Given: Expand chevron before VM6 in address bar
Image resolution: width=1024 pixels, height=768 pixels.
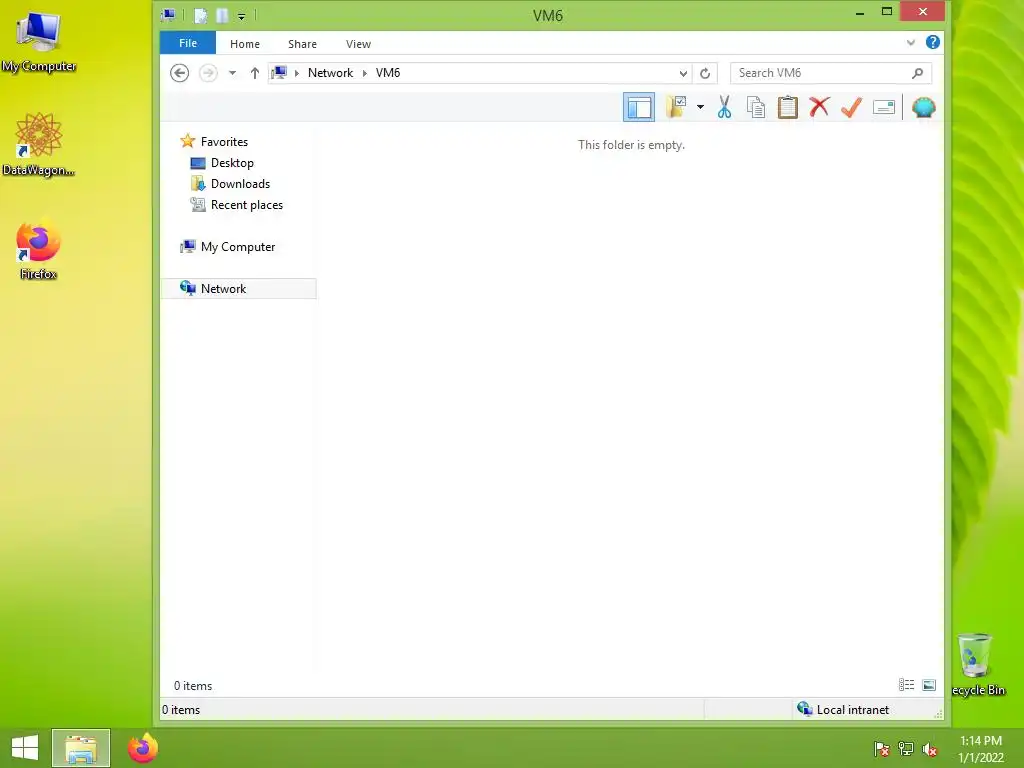Looking at the screenshot, I should tap(365, 73).
